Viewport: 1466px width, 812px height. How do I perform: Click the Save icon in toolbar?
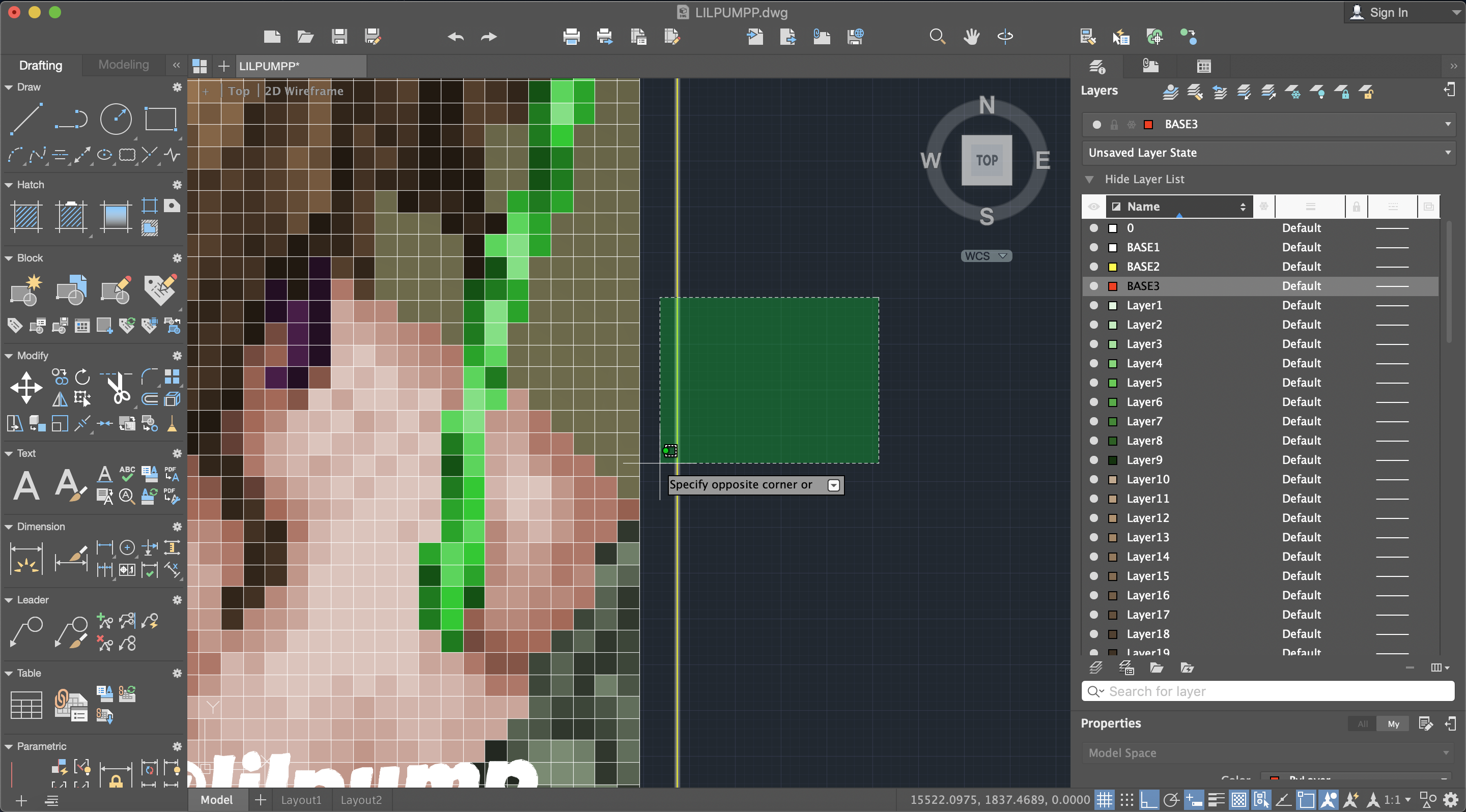pos(339,37)
